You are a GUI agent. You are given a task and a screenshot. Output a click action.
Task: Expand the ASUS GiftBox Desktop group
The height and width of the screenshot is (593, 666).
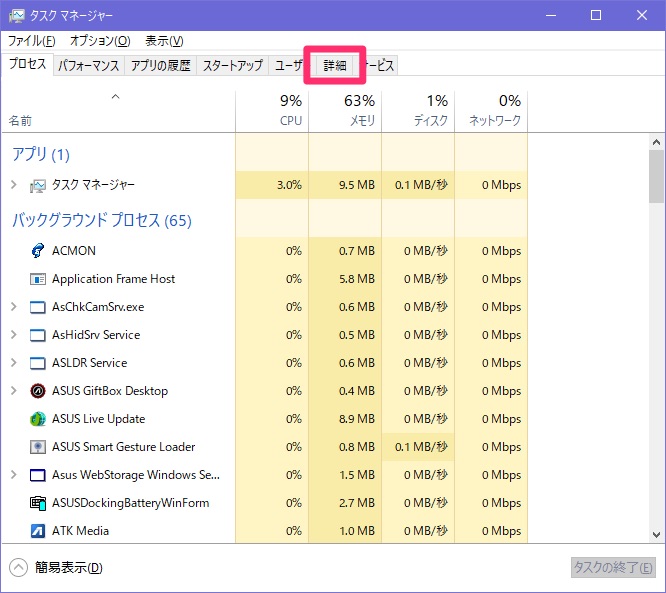coord(14,390)
